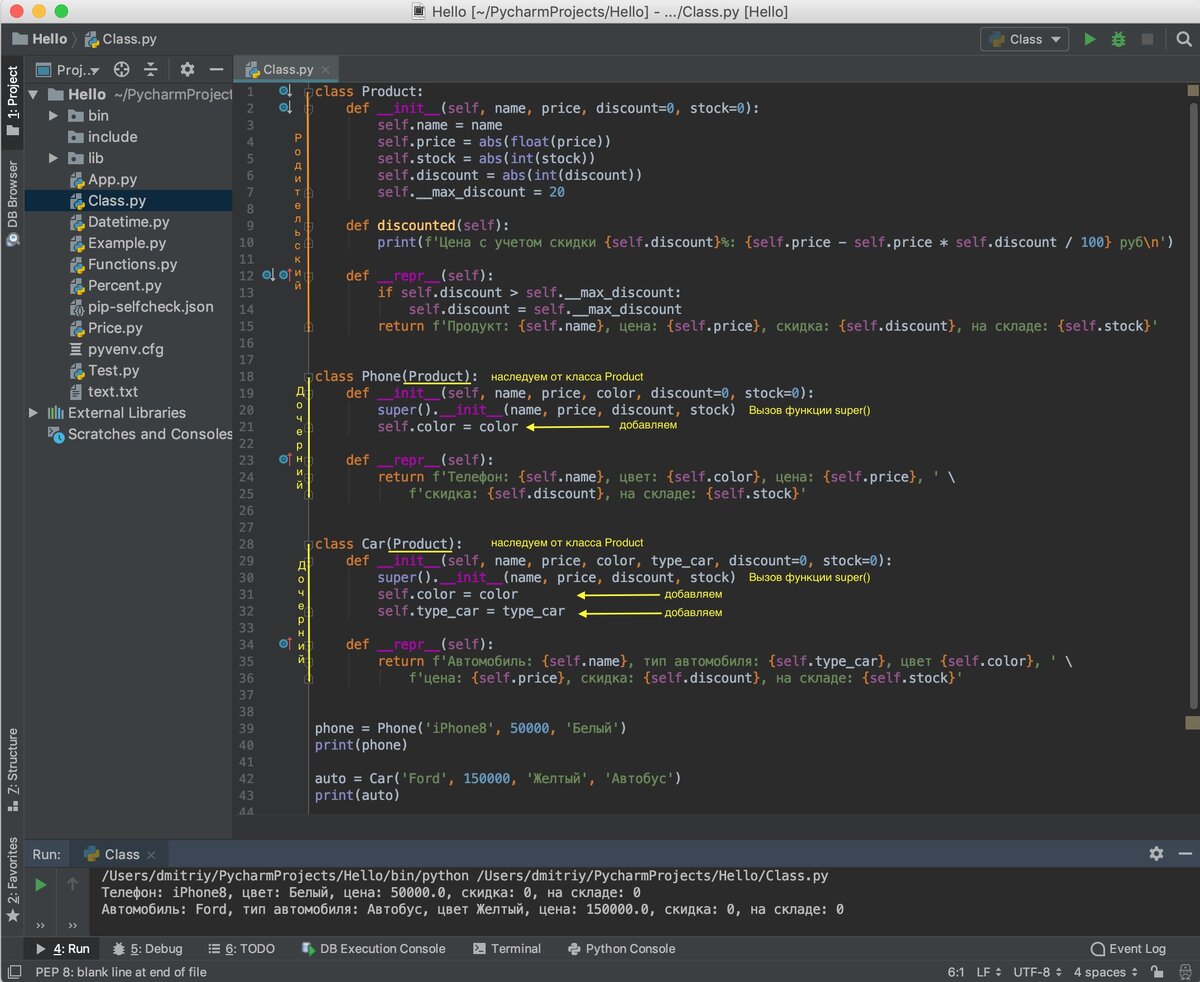
Task: Open the Terminal tool window tab
Action: pyautogui.click(x=507, y=948)
